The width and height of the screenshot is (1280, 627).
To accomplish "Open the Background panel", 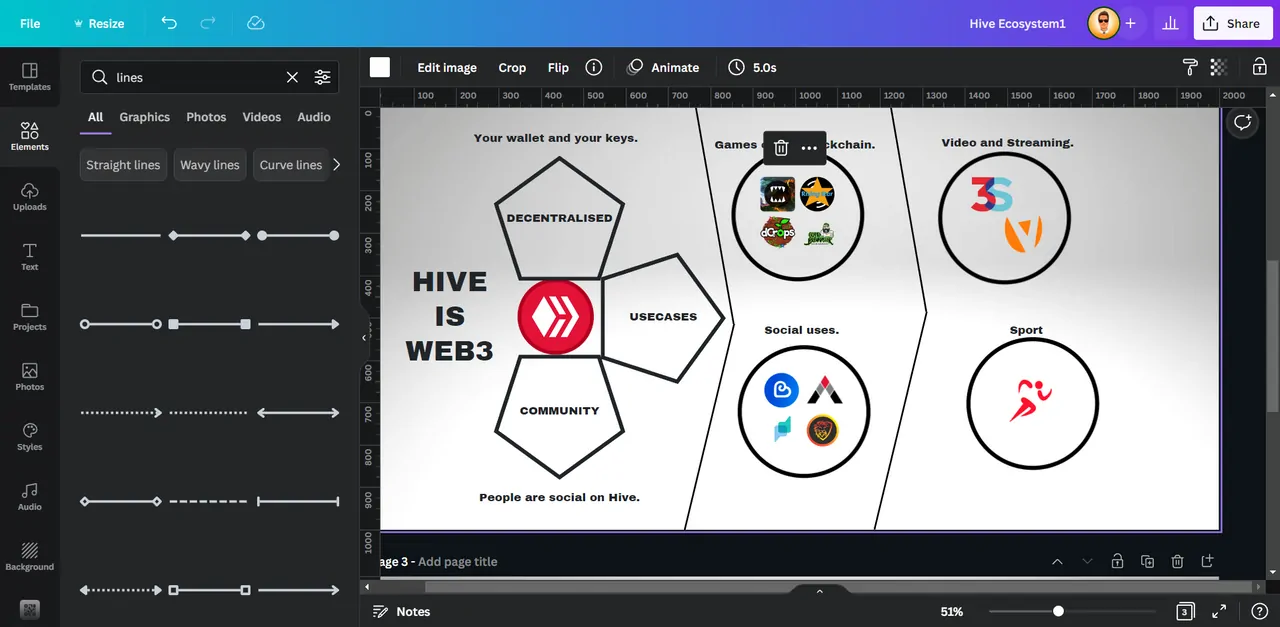I will [30, 557].
